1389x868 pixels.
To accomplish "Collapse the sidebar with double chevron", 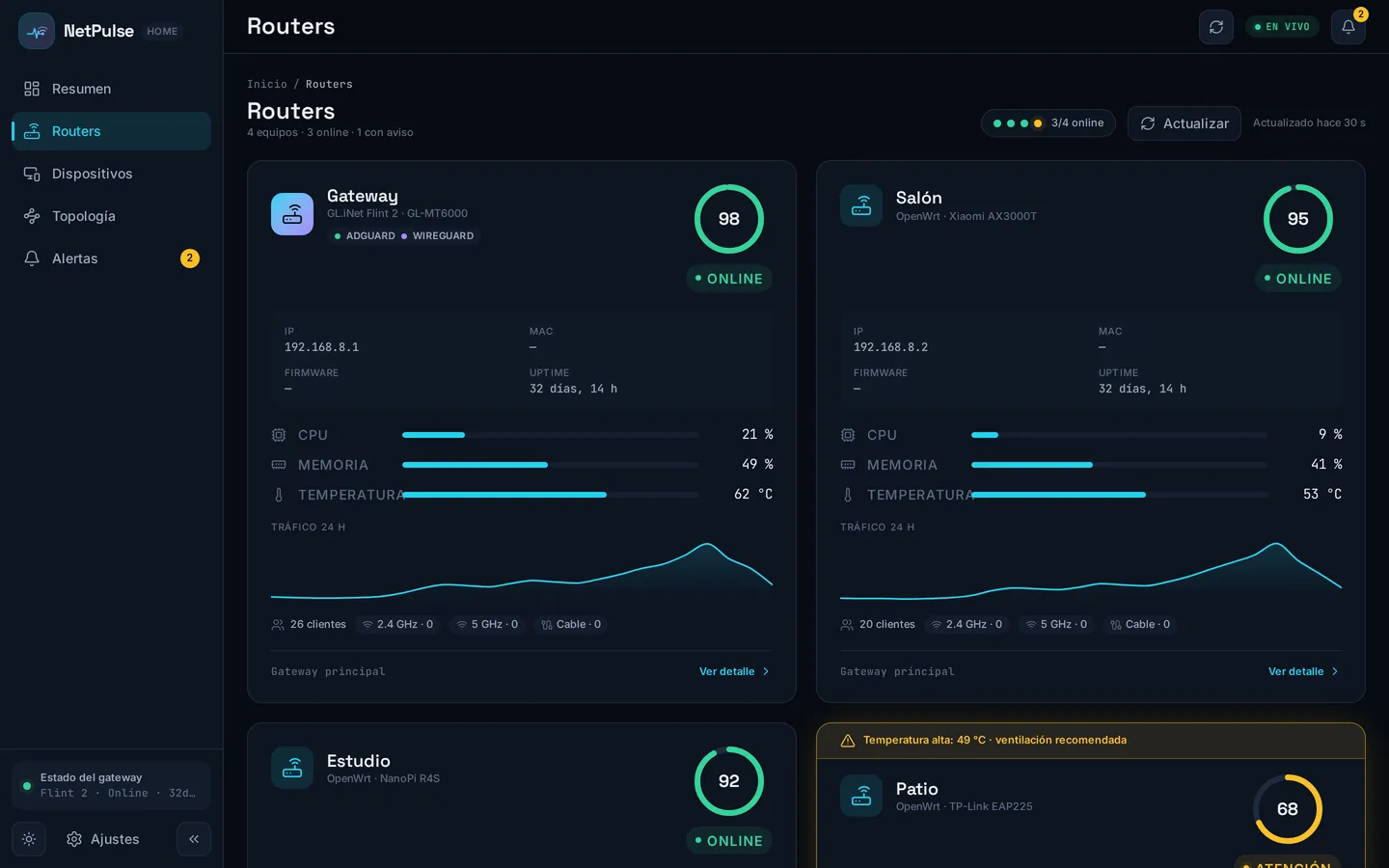I will tap(194, 839).
